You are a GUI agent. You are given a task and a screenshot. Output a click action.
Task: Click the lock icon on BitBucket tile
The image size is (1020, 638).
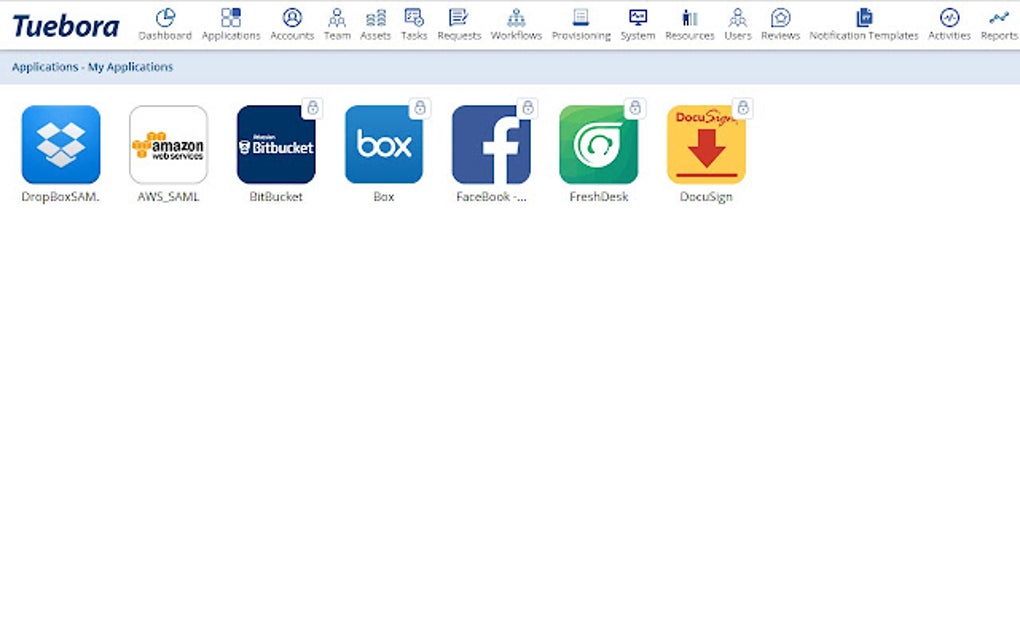coord(313,108)
